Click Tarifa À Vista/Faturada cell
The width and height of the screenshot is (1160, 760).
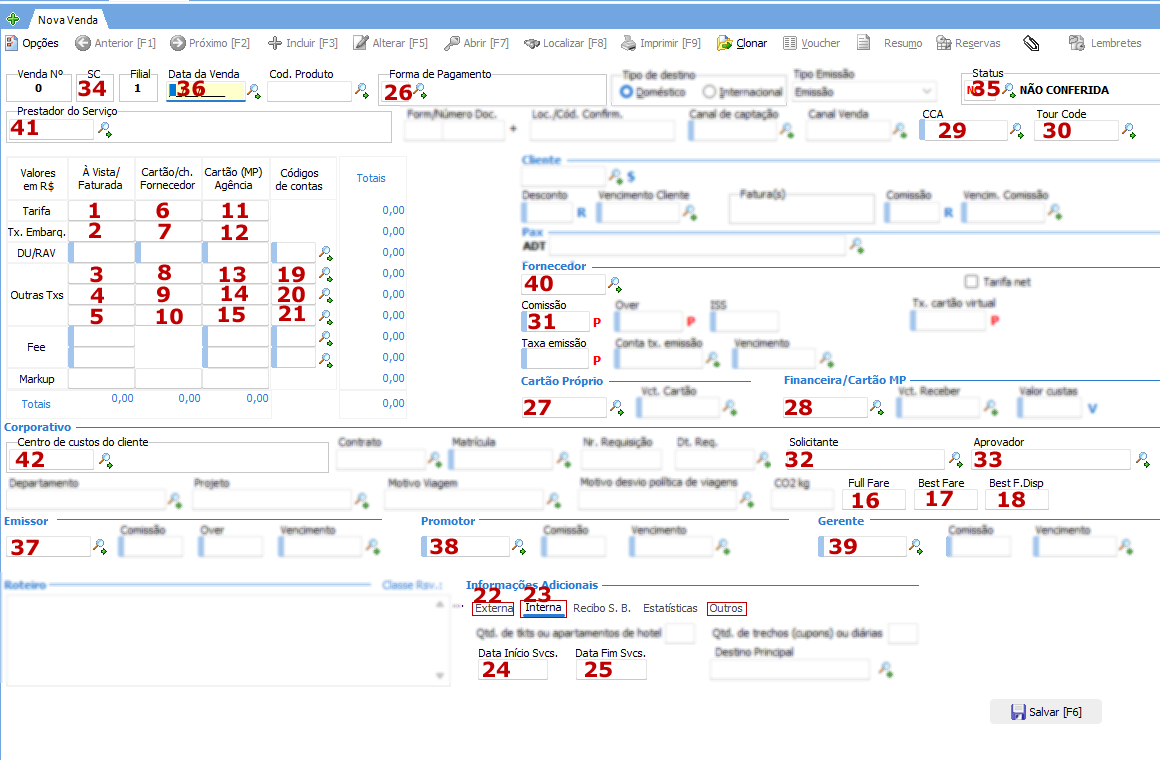pos(101,211)
